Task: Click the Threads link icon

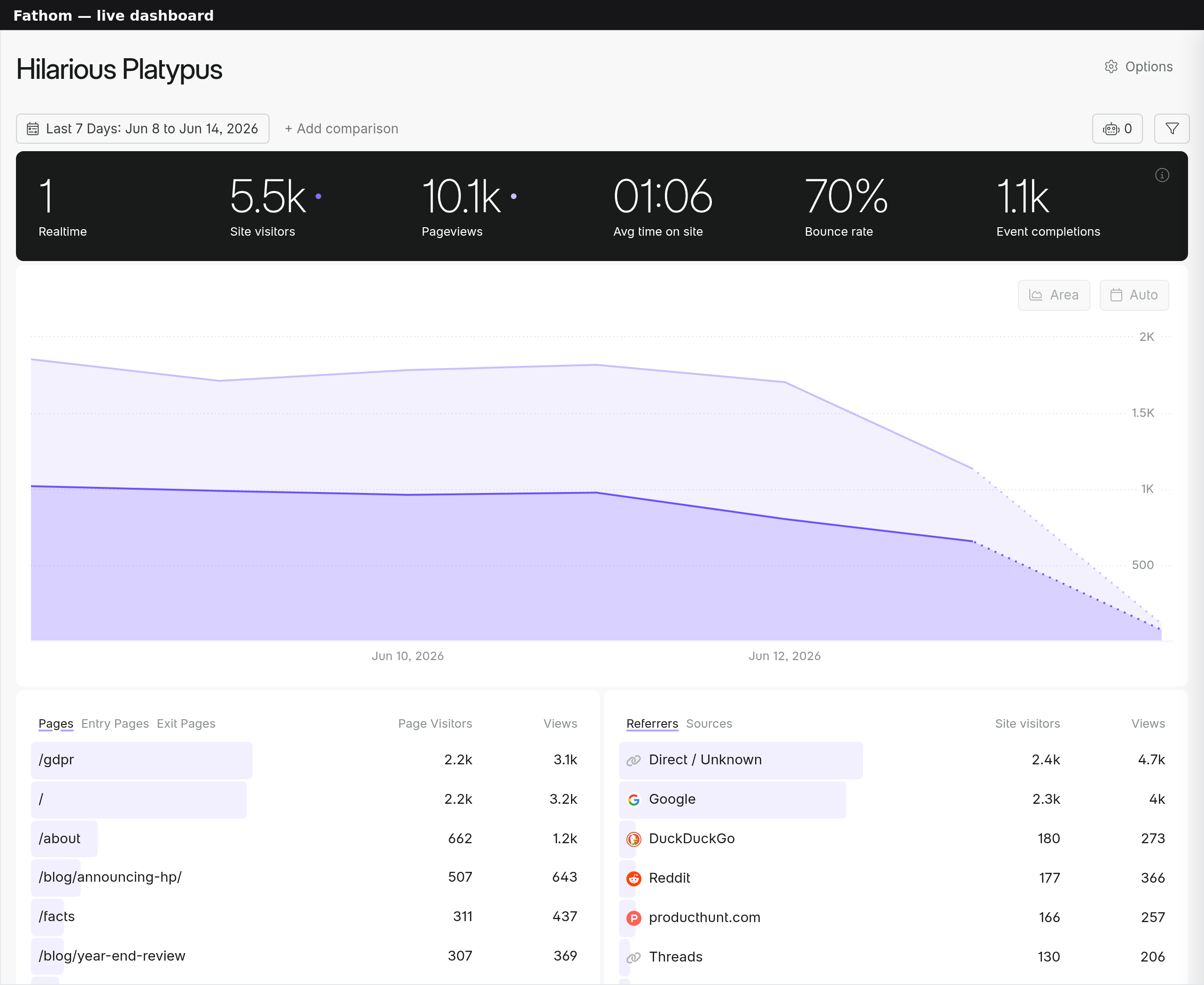Action: (x=634, y=958)
